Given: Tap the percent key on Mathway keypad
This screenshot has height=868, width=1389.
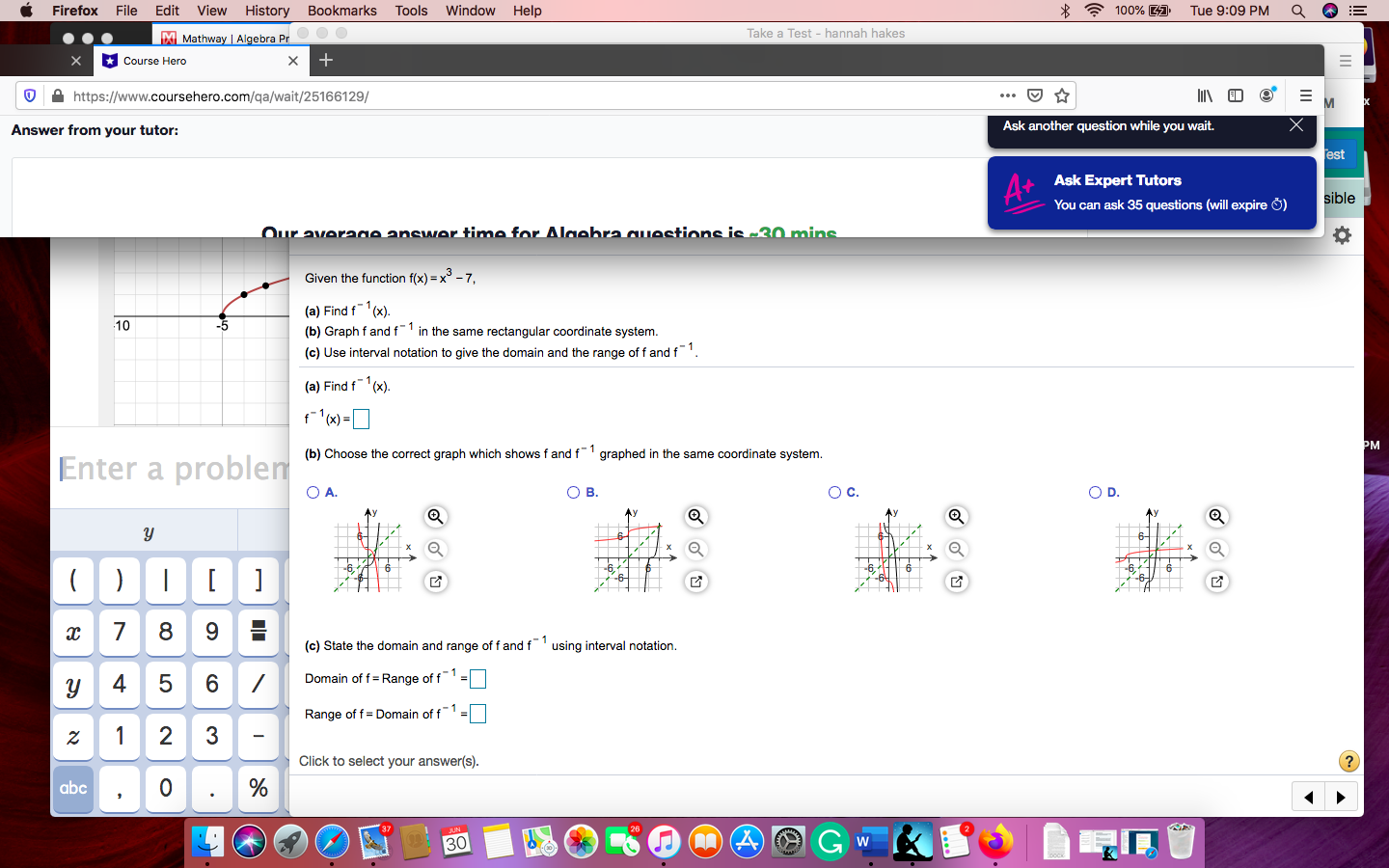Looking at the screenshot, I should coord(259,789).
